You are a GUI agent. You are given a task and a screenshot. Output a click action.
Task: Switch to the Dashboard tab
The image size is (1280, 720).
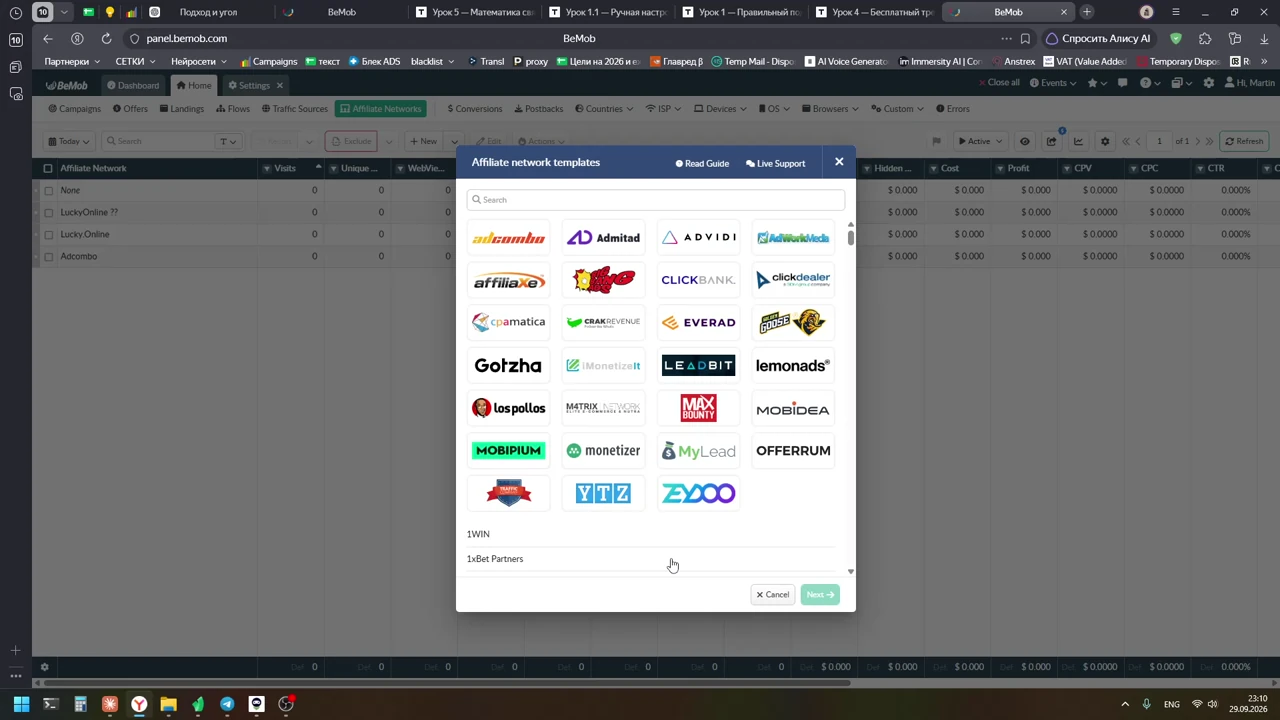(x=133, y=85)
